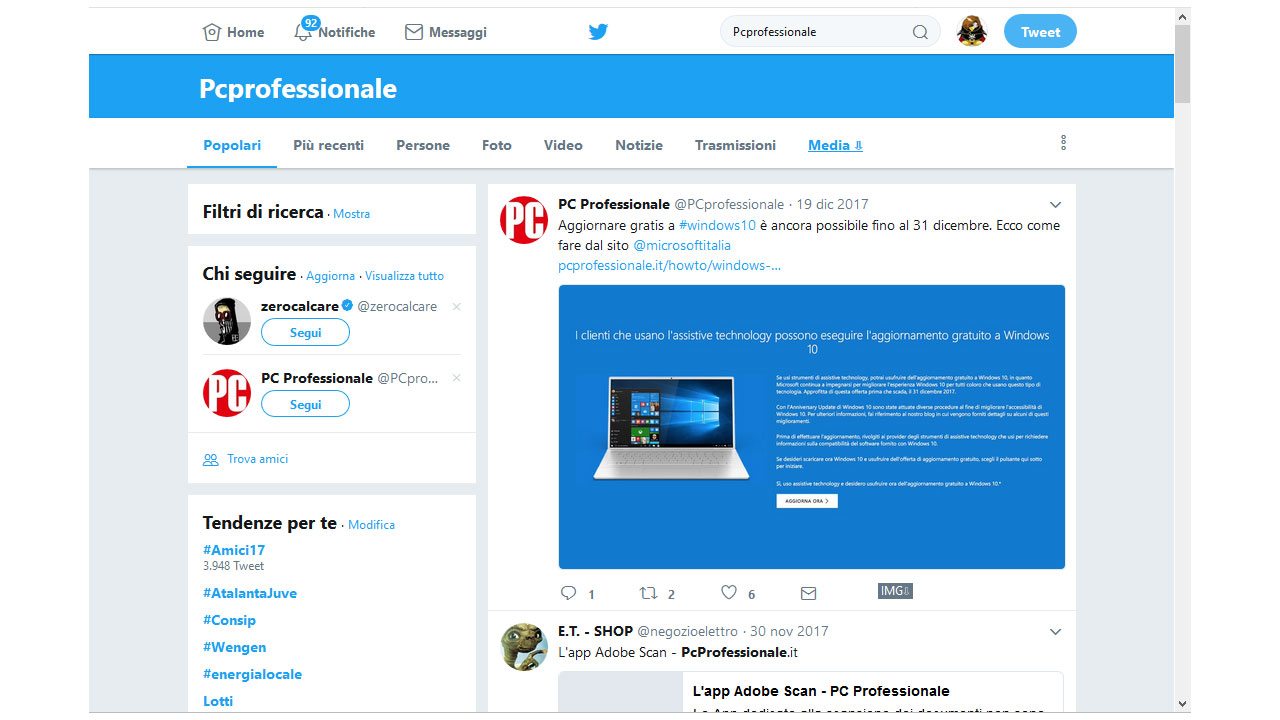Click the search magnifier icon
1280x720 pixels.
(920, 32)
